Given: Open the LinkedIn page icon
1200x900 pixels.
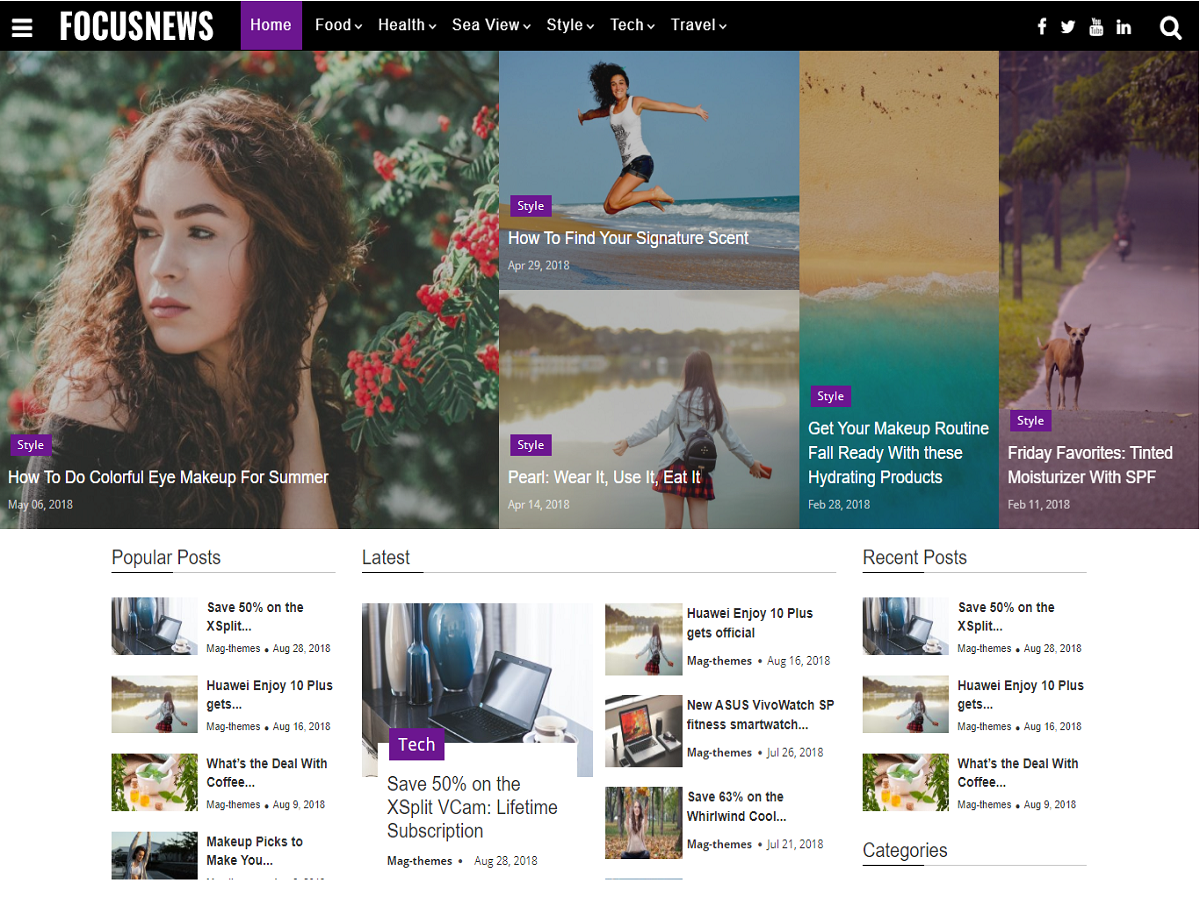Looking at the screenshot, I should tap(1123, 27).
